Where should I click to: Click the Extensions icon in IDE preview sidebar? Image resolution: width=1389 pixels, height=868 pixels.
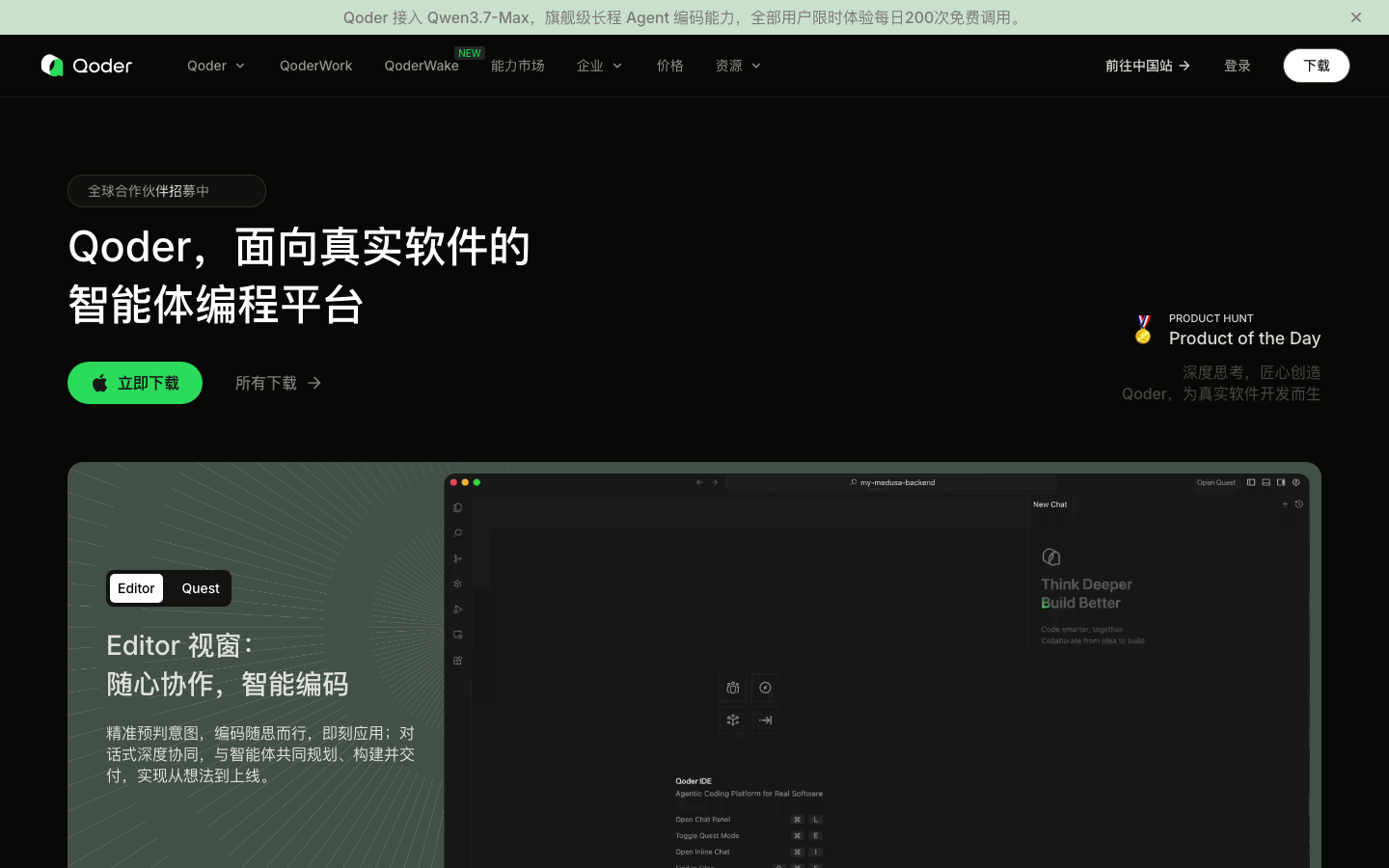pyautogui.click(x=457, y=661)
